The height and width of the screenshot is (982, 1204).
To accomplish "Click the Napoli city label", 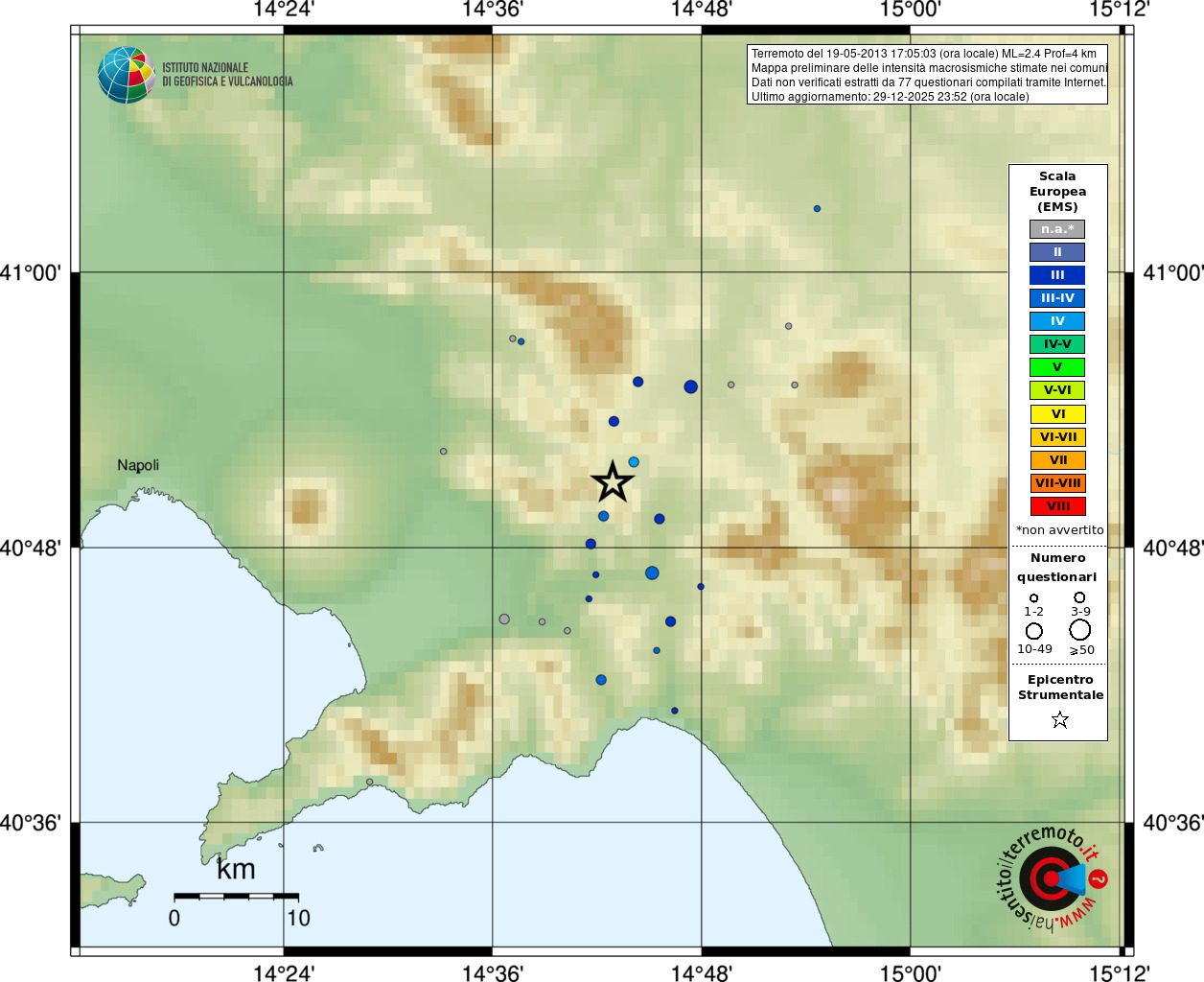I will 138,466.
